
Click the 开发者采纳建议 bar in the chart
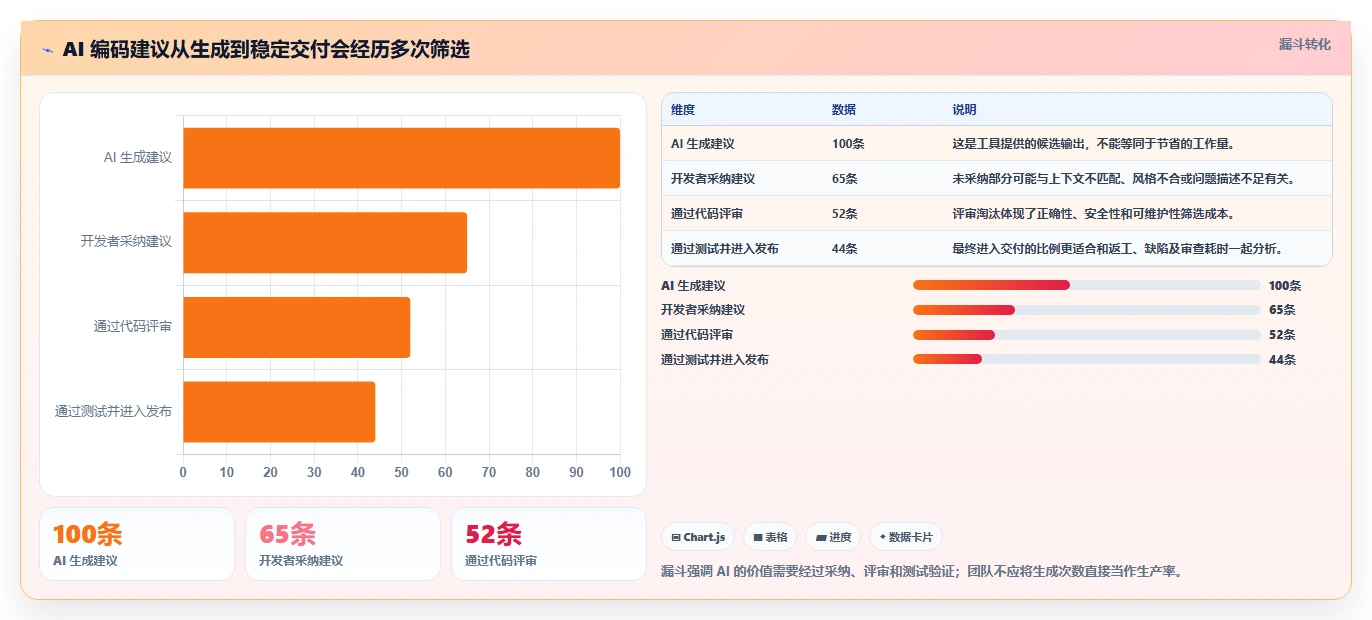click(325, 242)
